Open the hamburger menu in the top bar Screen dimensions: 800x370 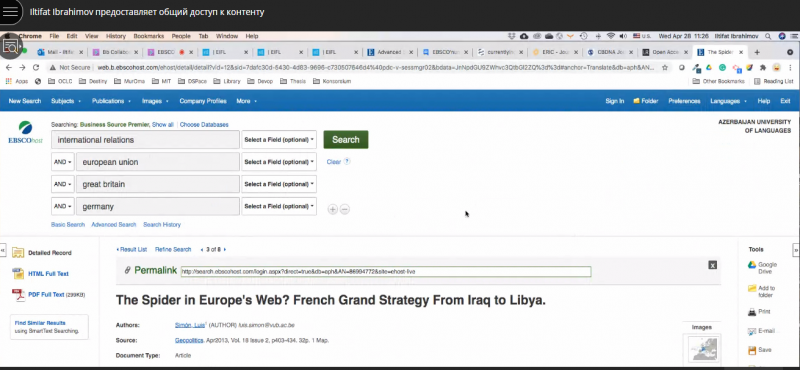click(10, 12)
